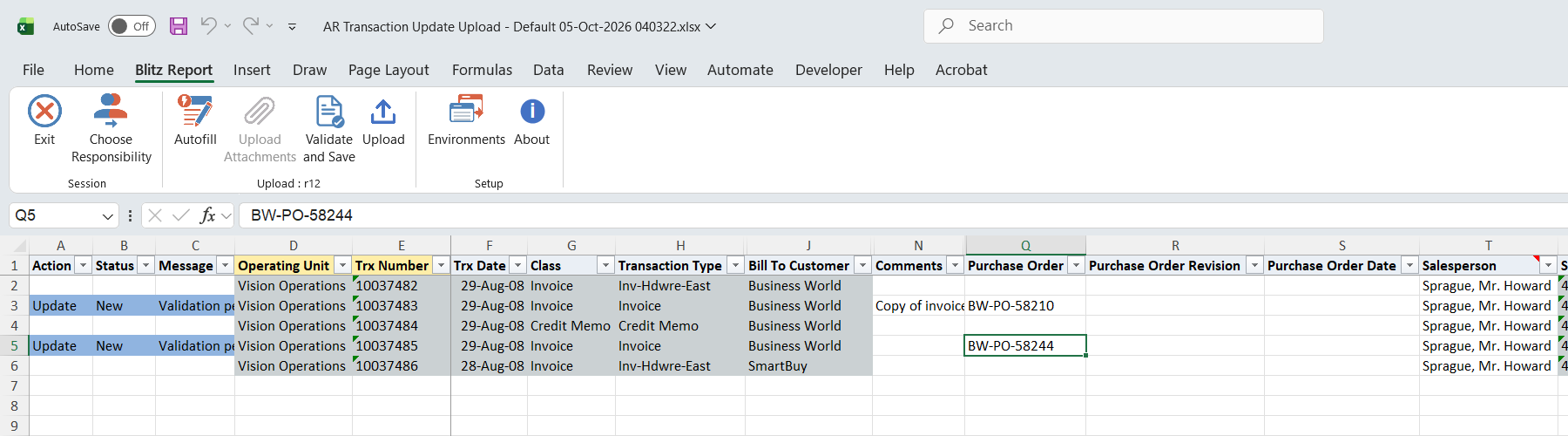Open the Data tab

pos(549,70)
